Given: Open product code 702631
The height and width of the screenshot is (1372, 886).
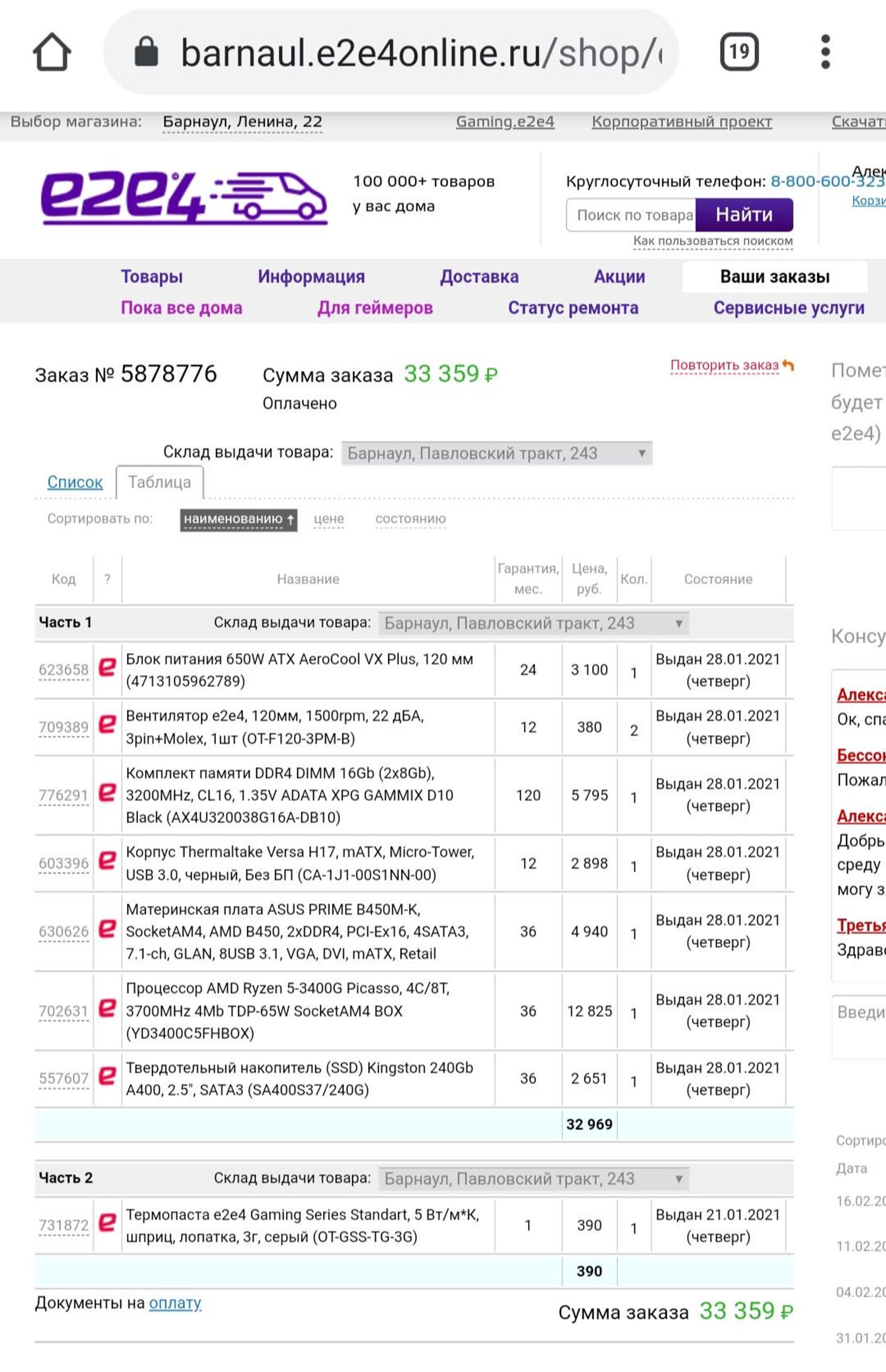Looking at the screenshot, I should coord(63,1011).
